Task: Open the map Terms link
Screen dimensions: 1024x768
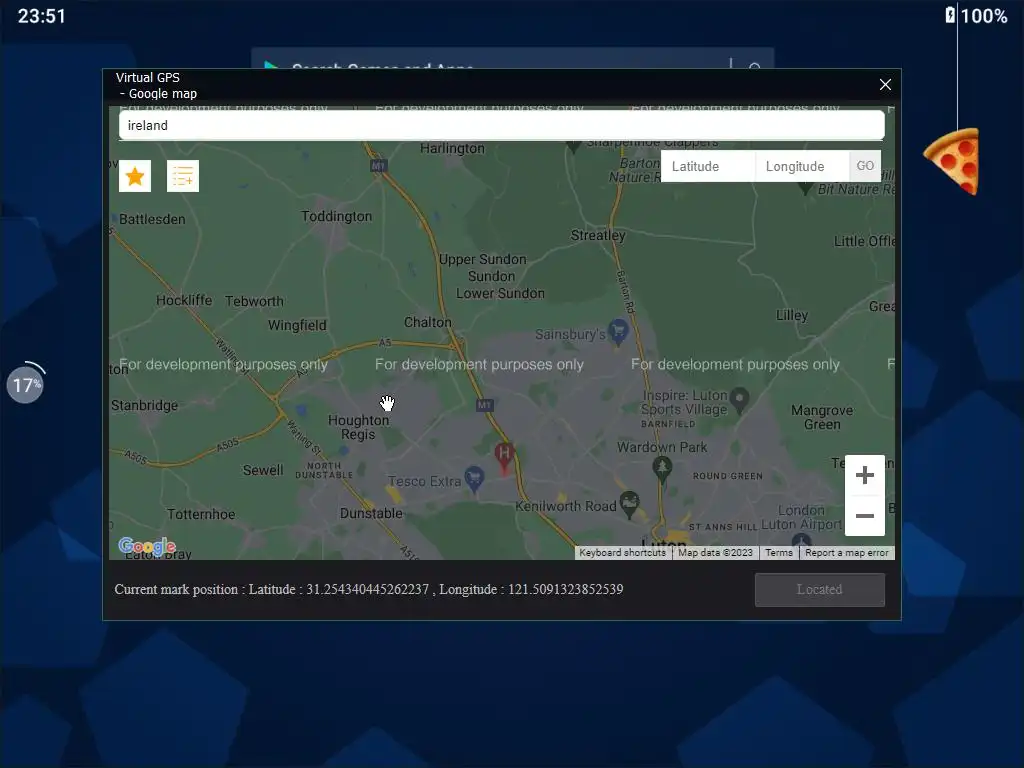Action: (778, 552)
